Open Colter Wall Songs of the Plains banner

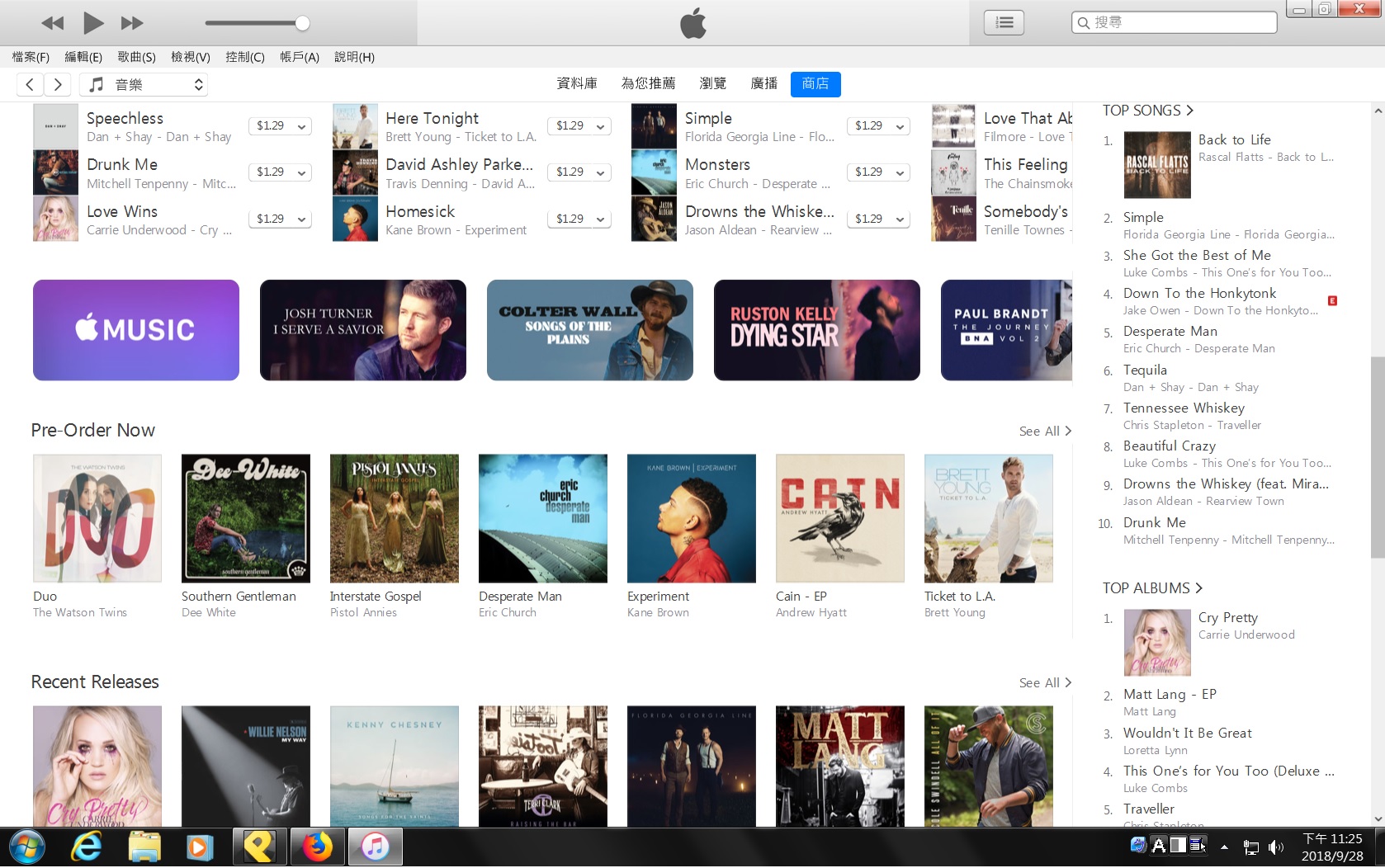[x=590, y=330]
